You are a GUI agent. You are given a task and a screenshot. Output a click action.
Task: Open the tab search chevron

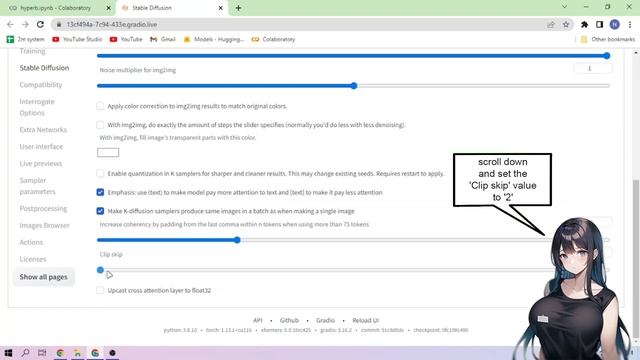pos(564,7)
